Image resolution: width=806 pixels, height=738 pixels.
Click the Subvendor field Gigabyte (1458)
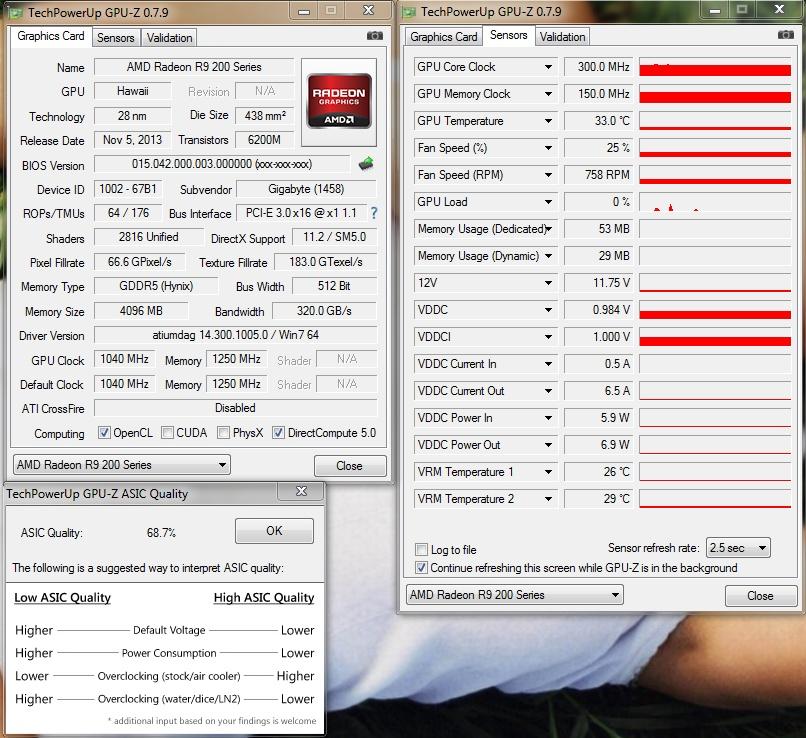click(x=306, y=189)
